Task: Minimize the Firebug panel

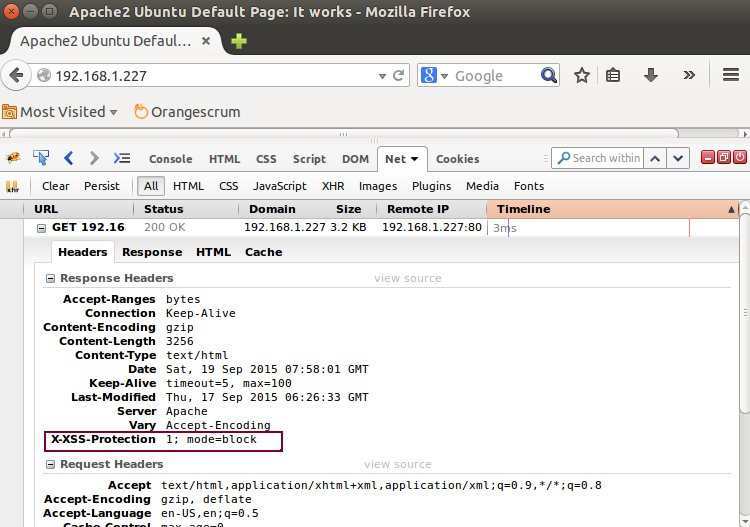Action: 708,157
